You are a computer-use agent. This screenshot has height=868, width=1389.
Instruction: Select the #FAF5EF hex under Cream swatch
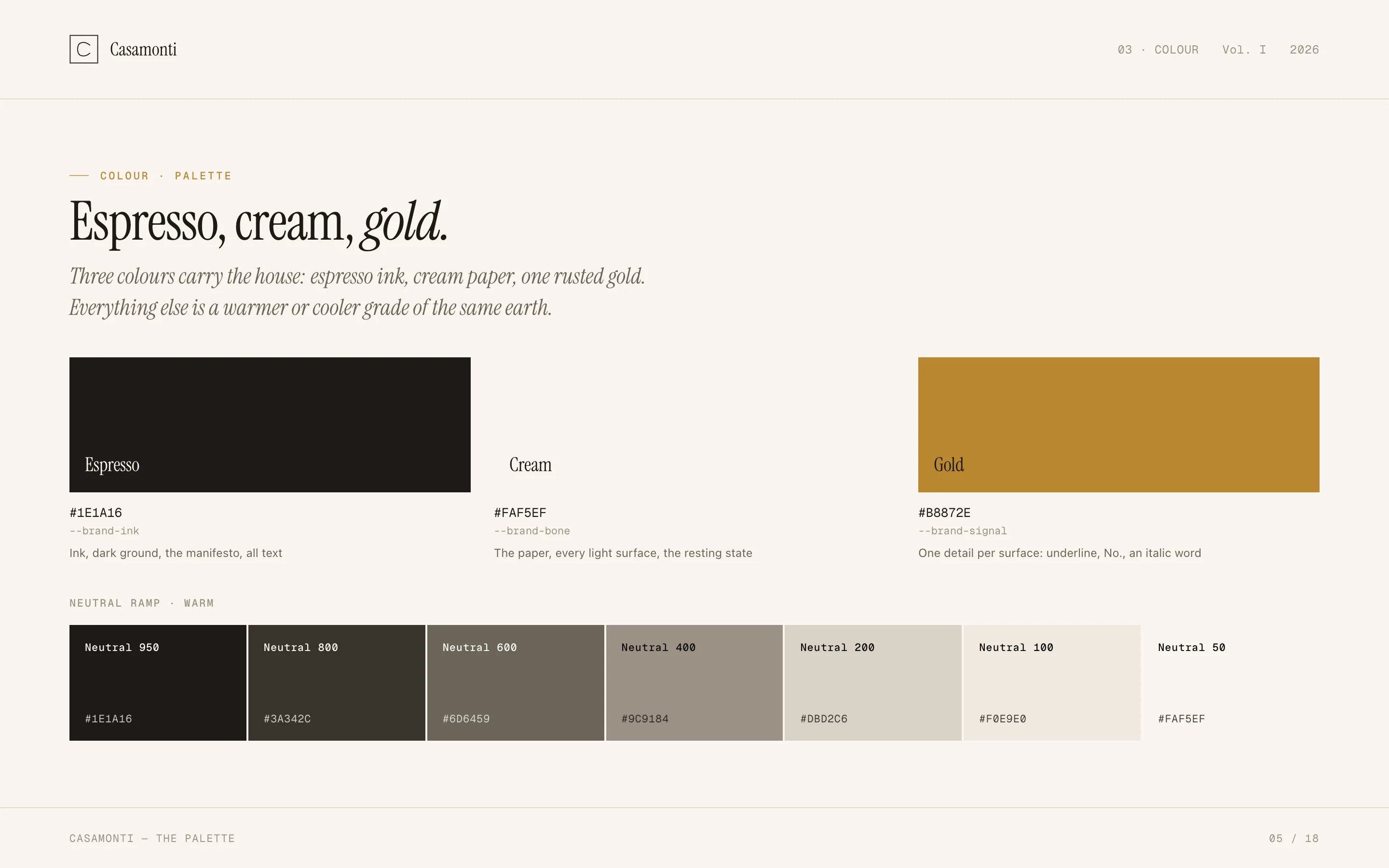(x=520, y=513)
